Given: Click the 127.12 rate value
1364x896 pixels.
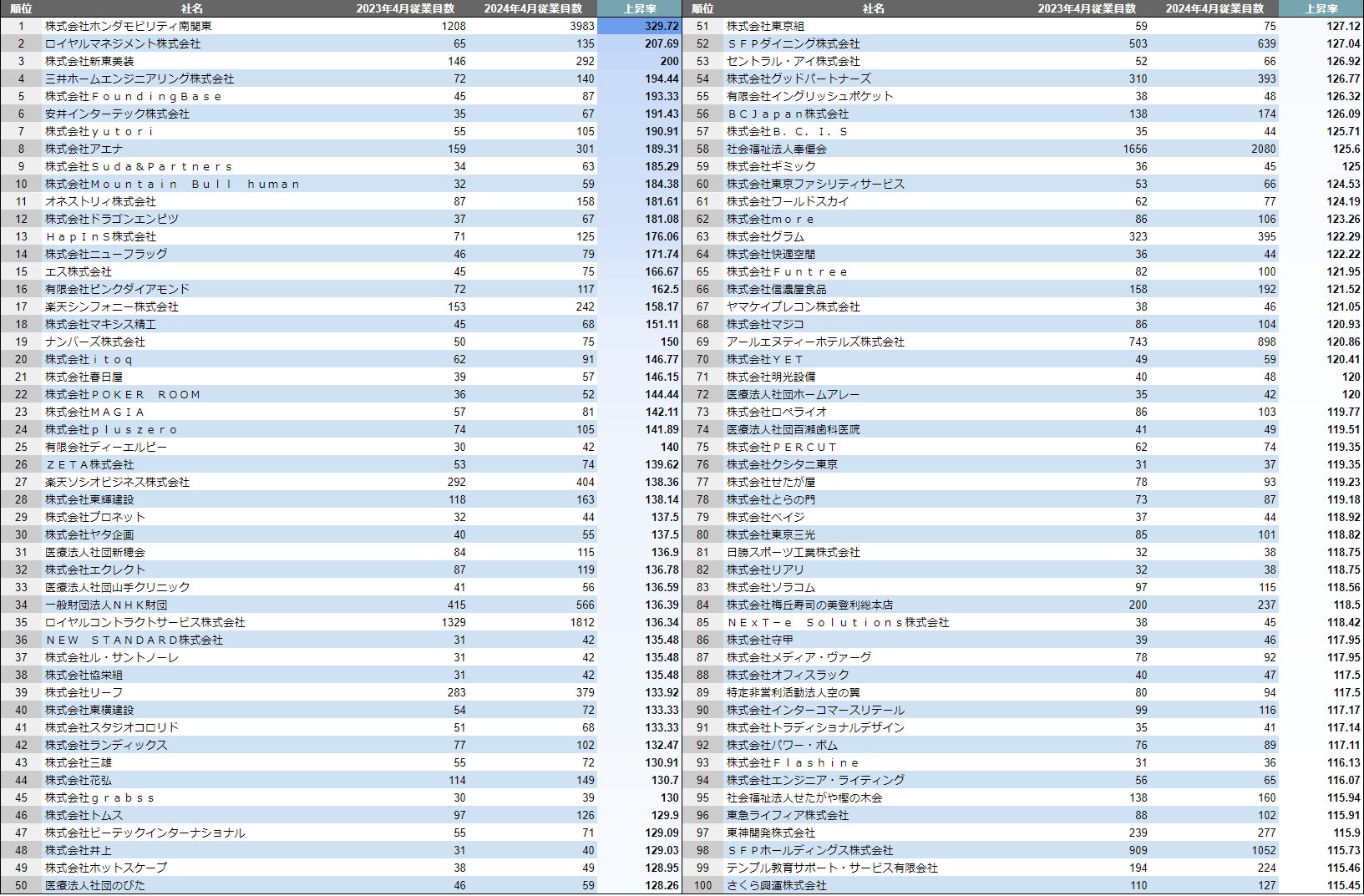Looking at the screenshot, I should pyautogui.click(x=1343, y=26).
